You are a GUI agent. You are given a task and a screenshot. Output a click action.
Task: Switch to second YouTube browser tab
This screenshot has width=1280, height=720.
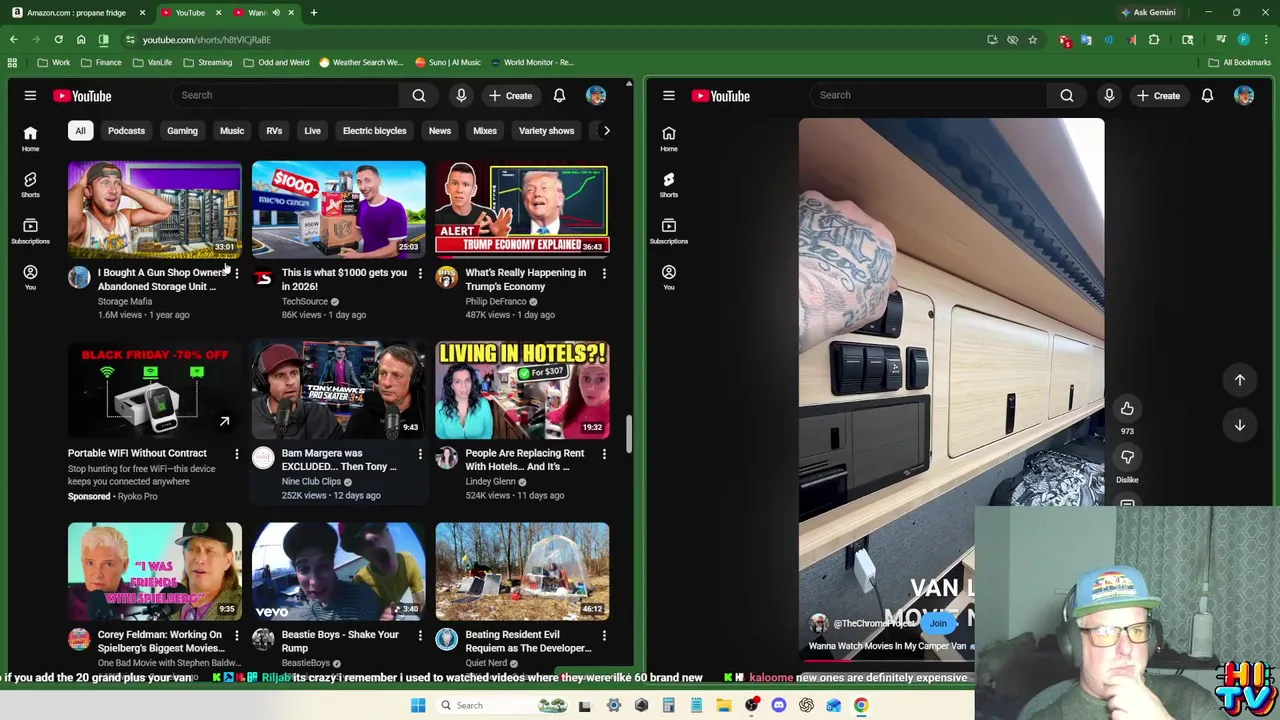[190, 13]
